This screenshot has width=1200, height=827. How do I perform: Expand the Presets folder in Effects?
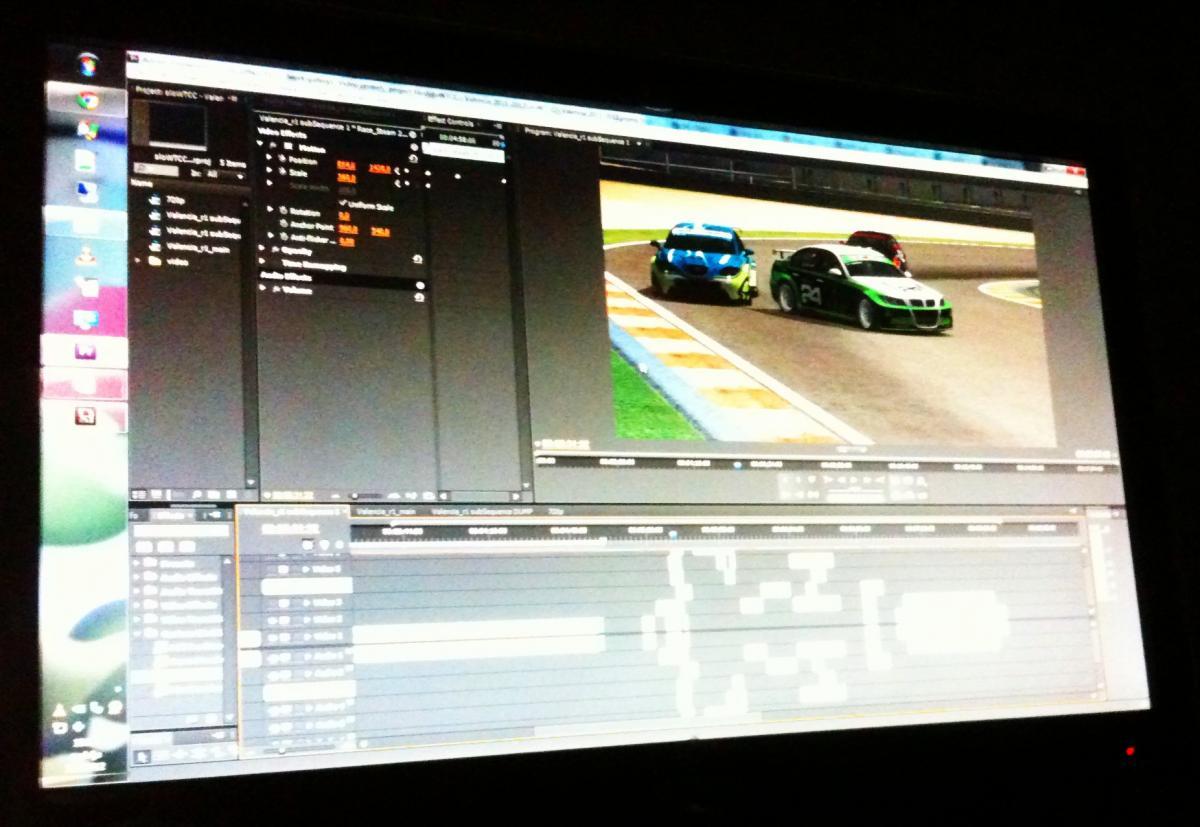tap(138, 564)
